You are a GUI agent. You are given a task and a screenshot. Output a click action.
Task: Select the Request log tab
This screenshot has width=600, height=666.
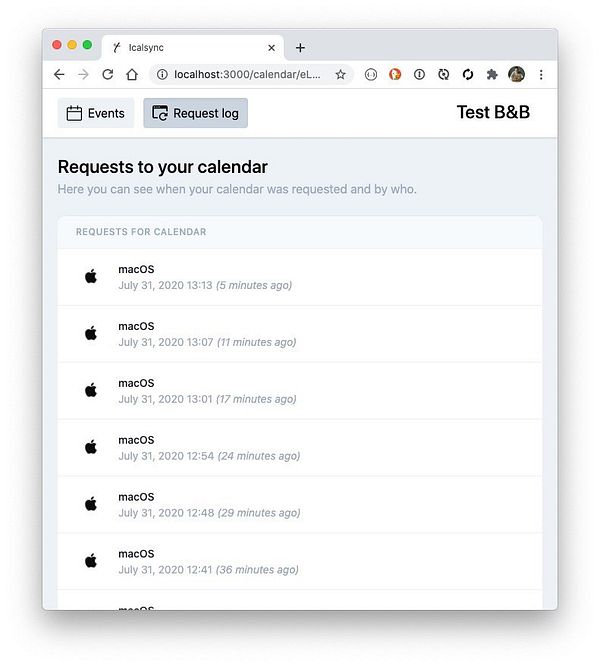pyautogui.click(x=195, y=113)
